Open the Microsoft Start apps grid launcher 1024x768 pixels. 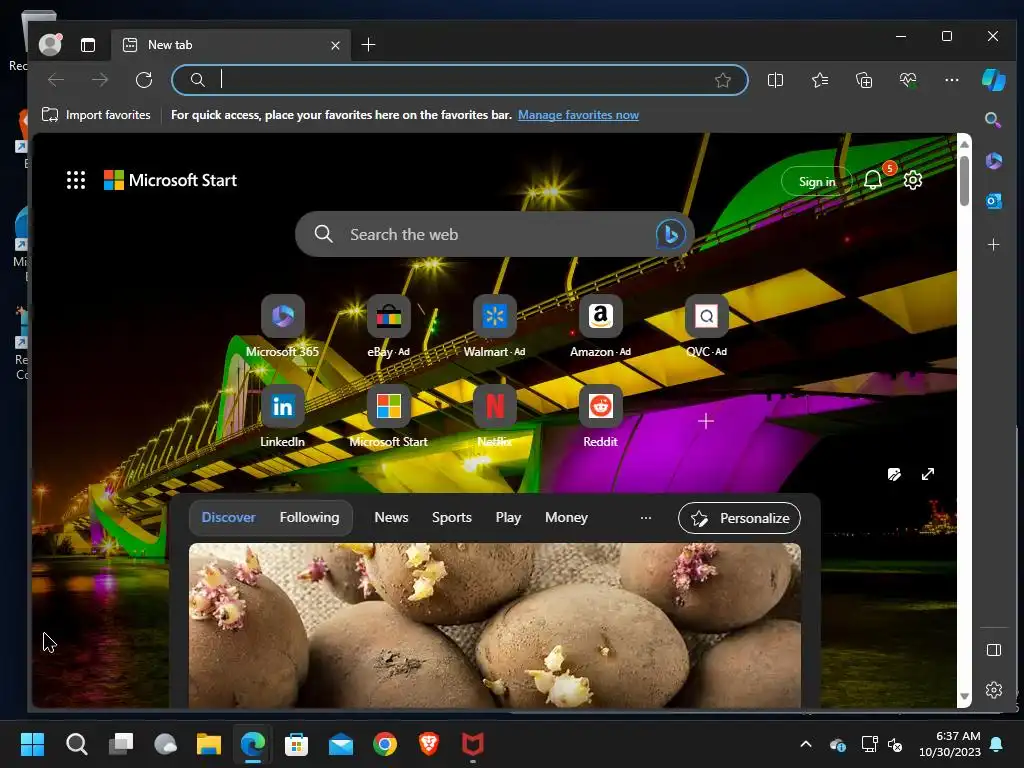pos(76,180)
